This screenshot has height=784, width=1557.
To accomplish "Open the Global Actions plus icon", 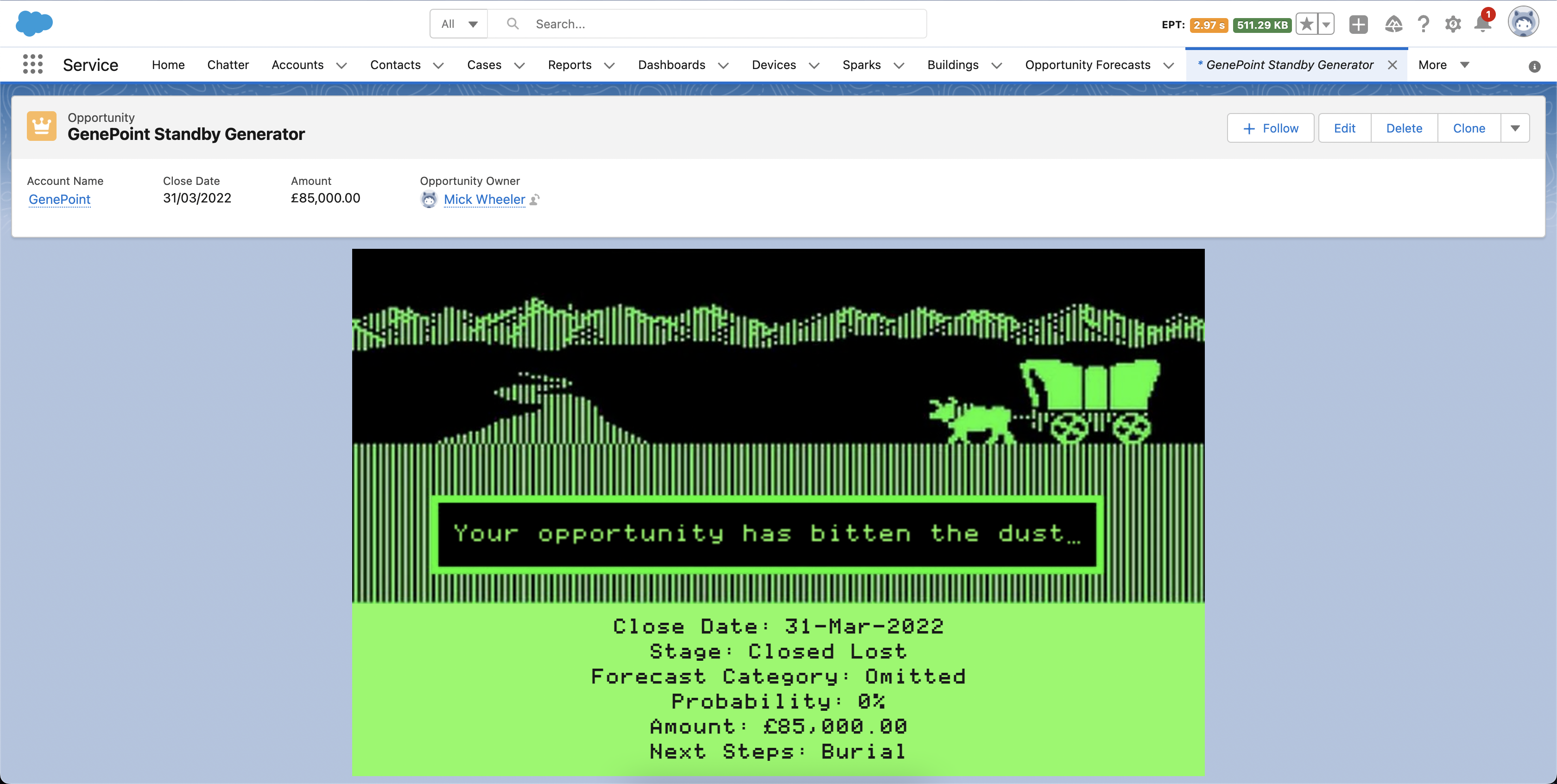I will [x=1358, y=24].
